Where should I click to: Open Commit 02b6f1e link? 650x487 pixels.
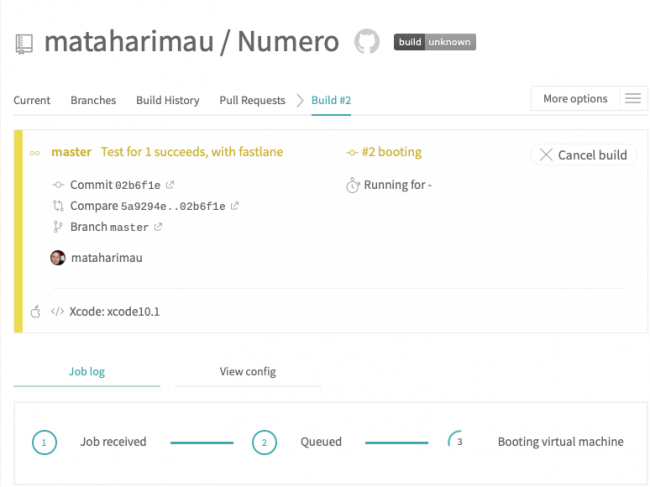115,185
